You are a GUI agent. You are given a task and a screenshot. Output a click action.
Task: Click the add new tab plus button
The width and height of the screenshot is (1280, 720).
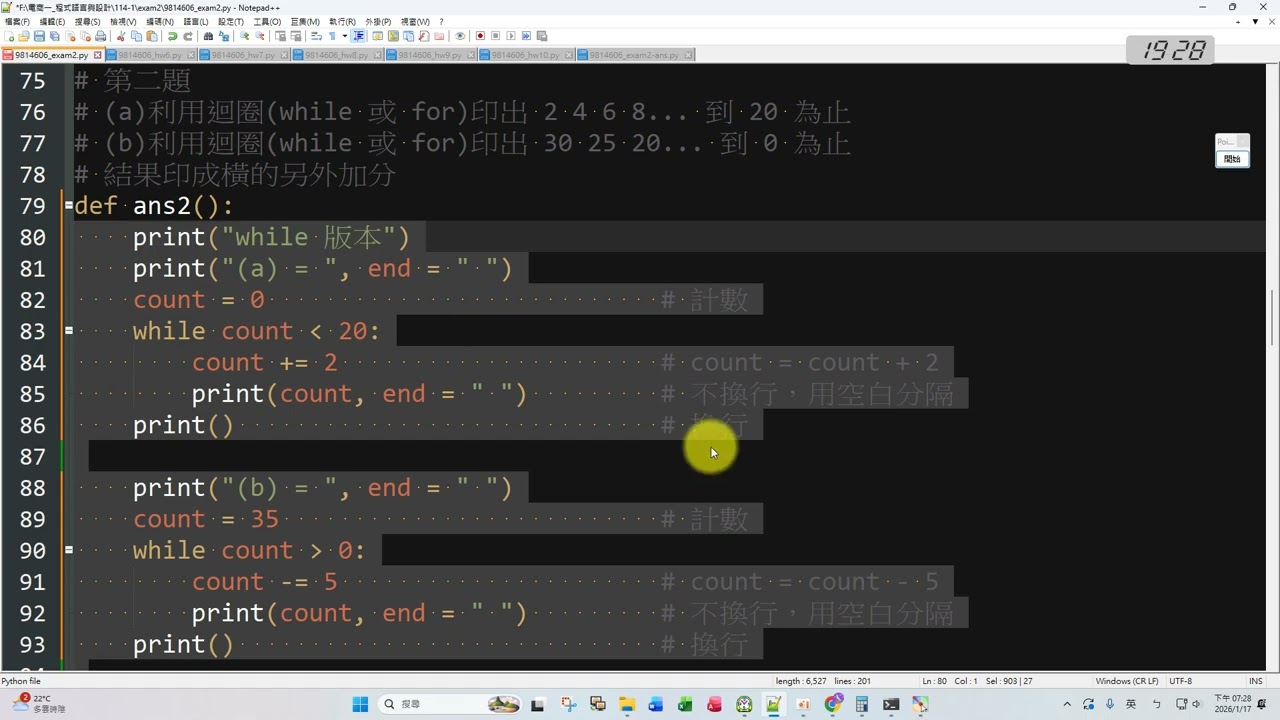(1239, 21)
